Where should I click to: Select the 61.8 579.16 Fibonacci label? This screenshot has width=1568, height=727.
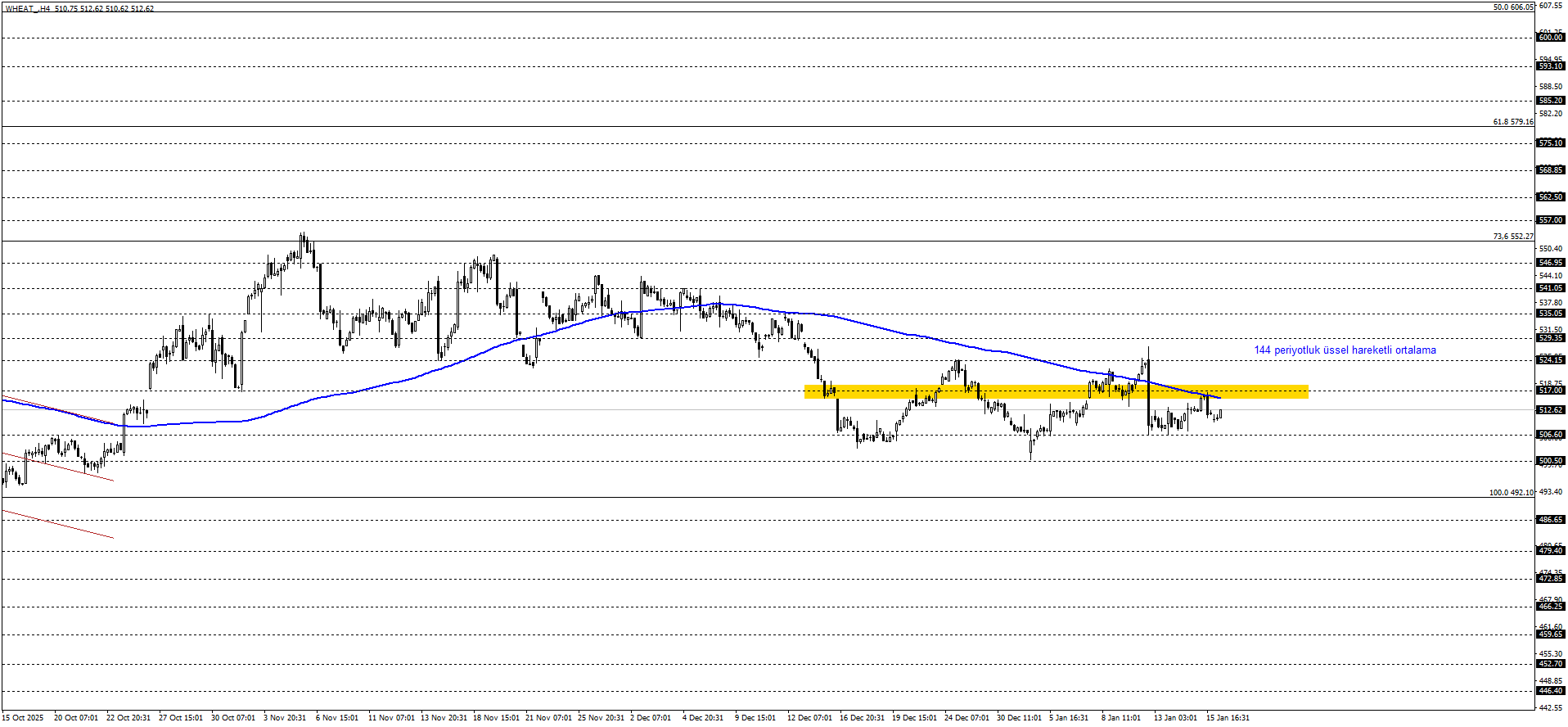tap(1512, 122)
